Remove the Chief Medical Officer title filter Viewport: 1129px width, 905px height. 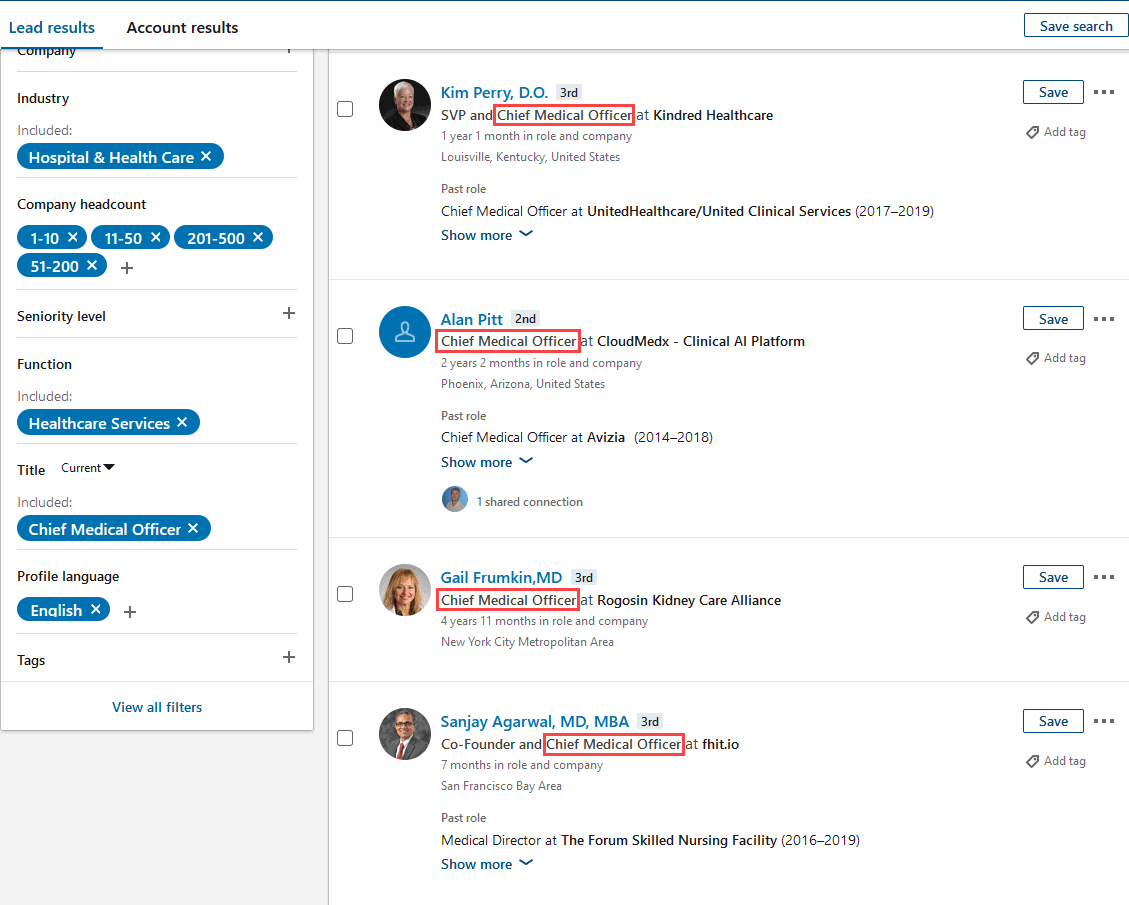coord(193,528)
